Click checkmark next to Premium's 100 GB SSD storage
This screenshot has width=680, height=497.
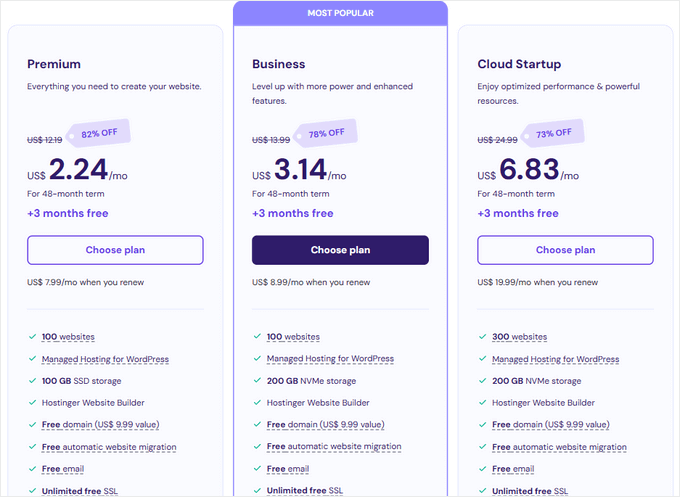[32, 381]
